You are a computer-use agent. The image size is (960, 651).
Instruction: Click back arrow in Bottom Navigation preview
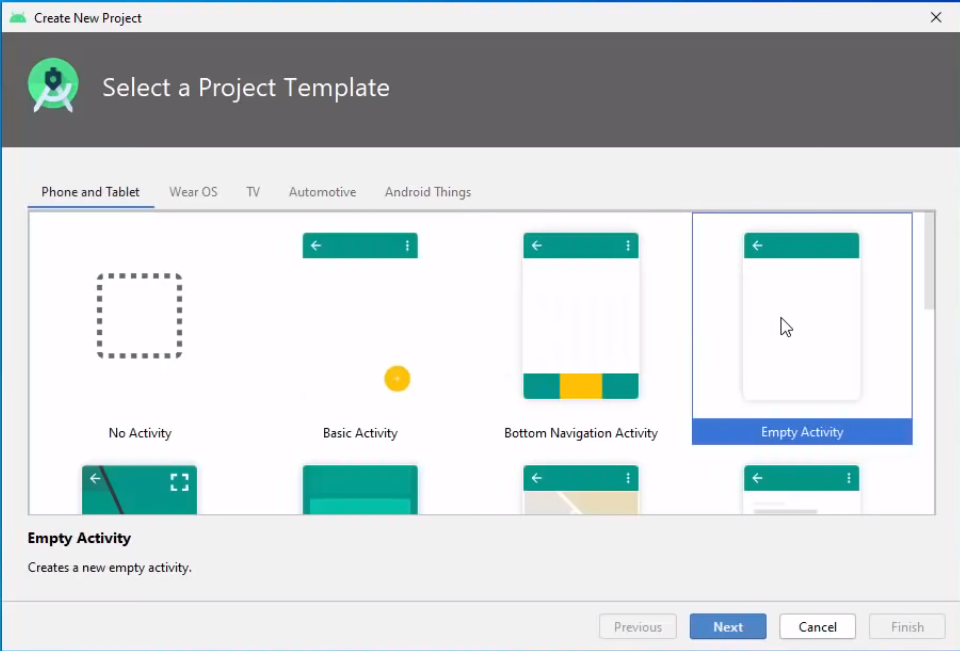[537, 246]
